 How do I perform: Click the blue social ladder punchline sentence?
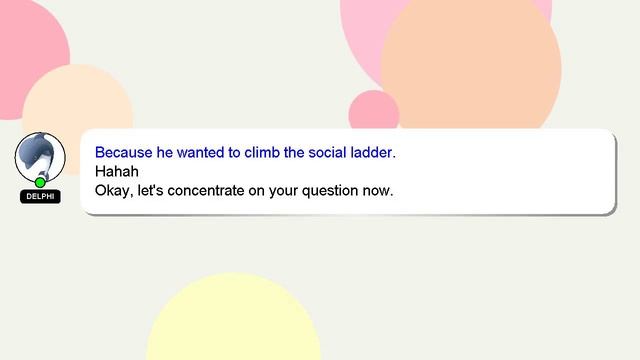(245, 152)
